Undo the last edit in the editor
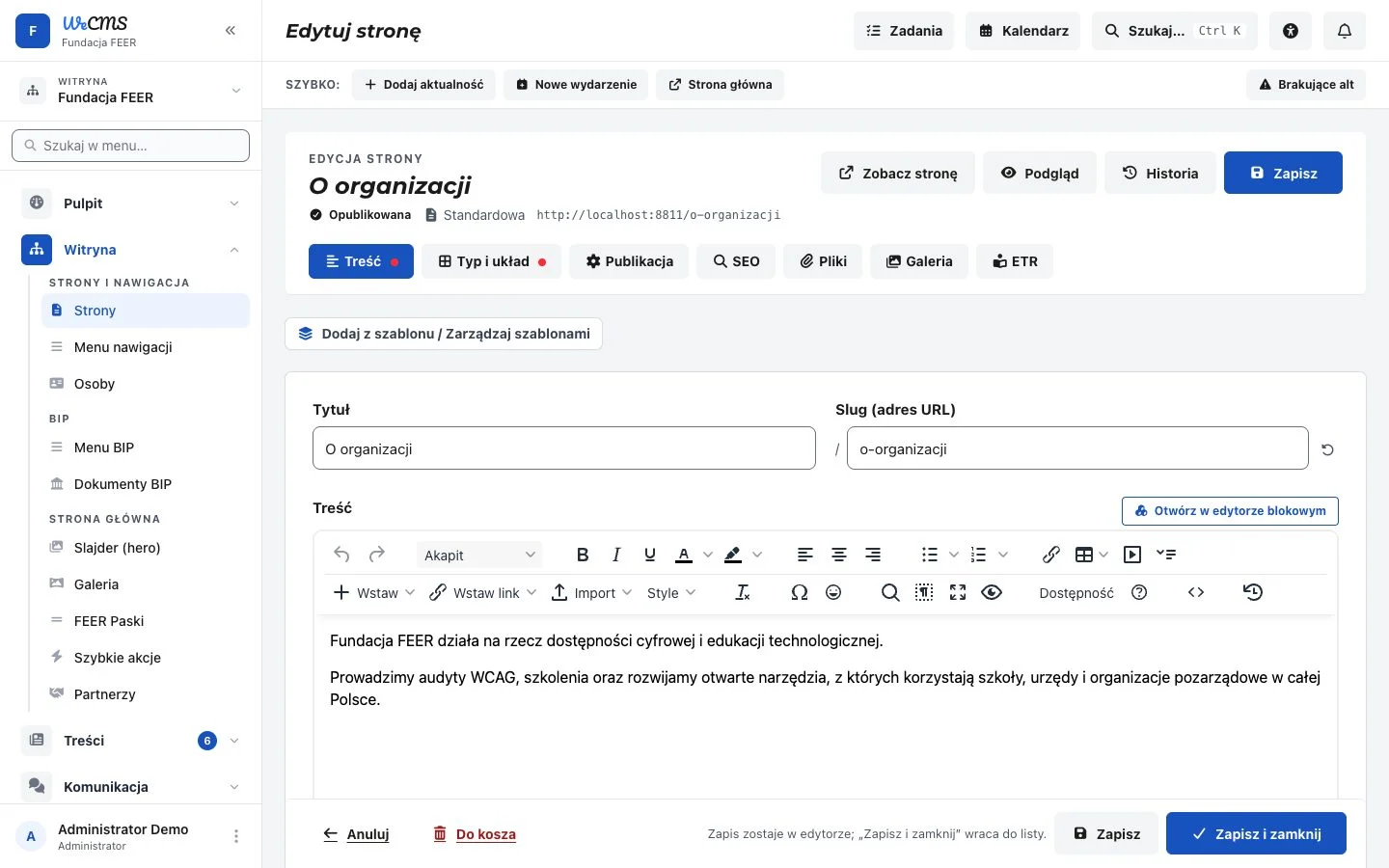The image size is (1389, 868). click(x=341, y=555)
